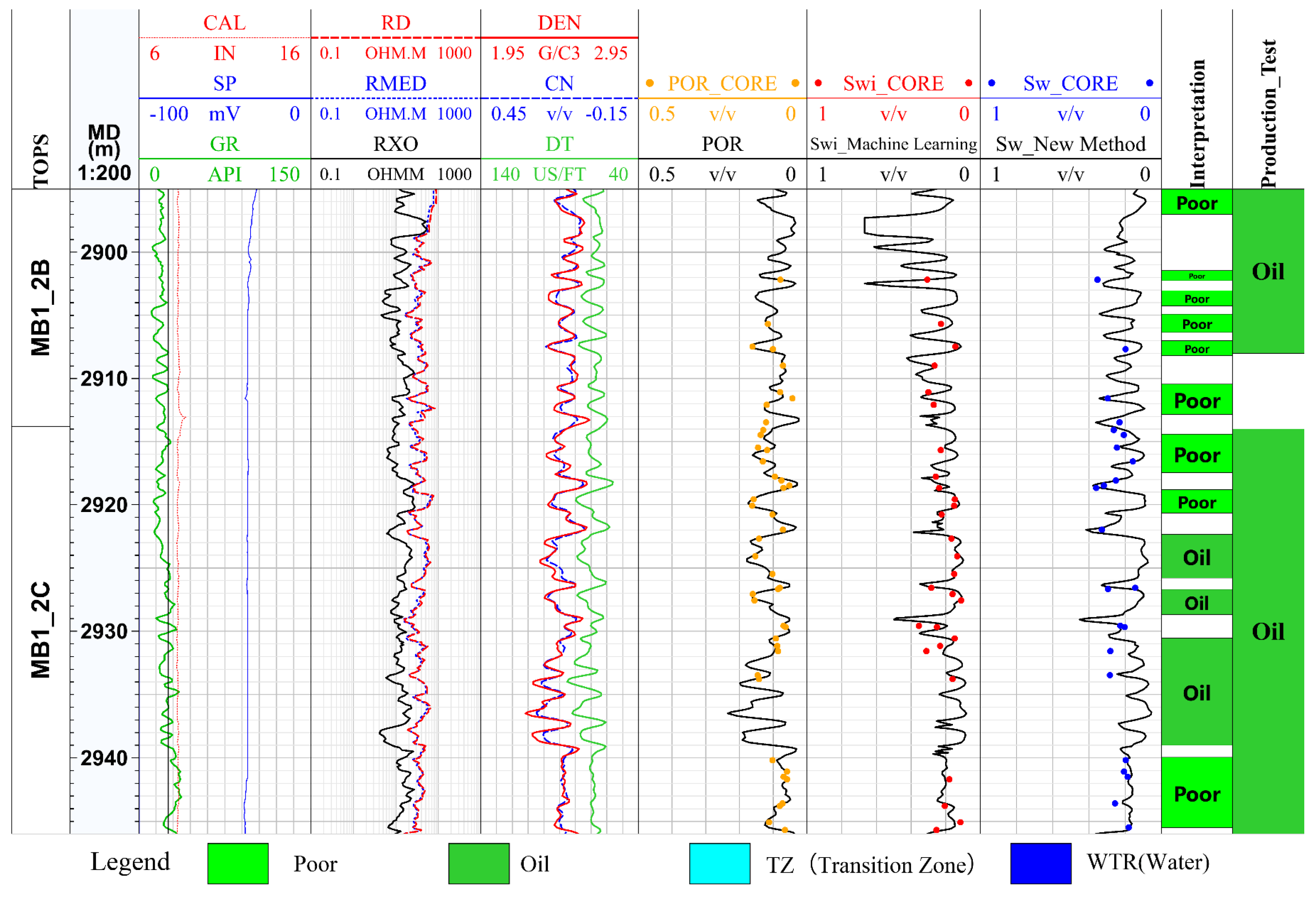Select the cyan TZ legend swatch

point(719,863)
